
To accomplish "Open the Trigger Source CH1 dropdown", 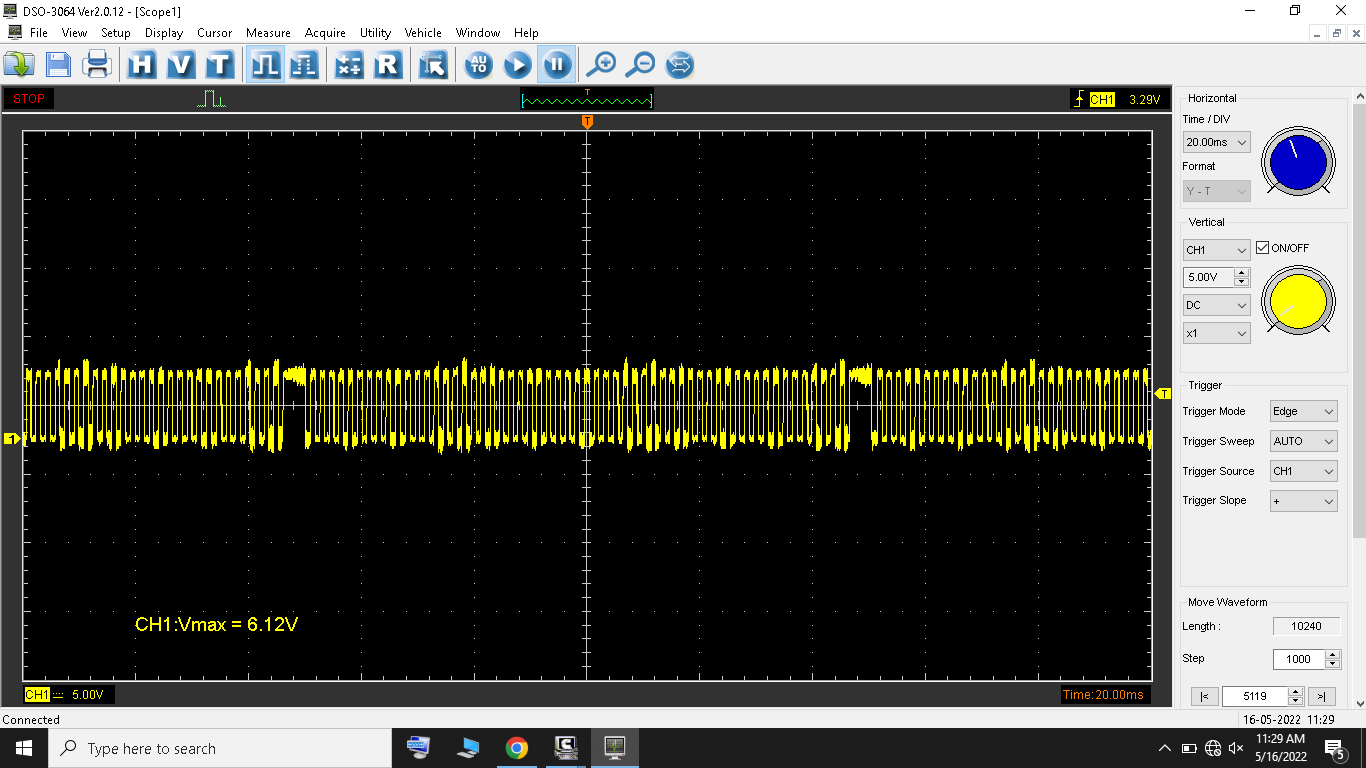I will coord(1303,471).
